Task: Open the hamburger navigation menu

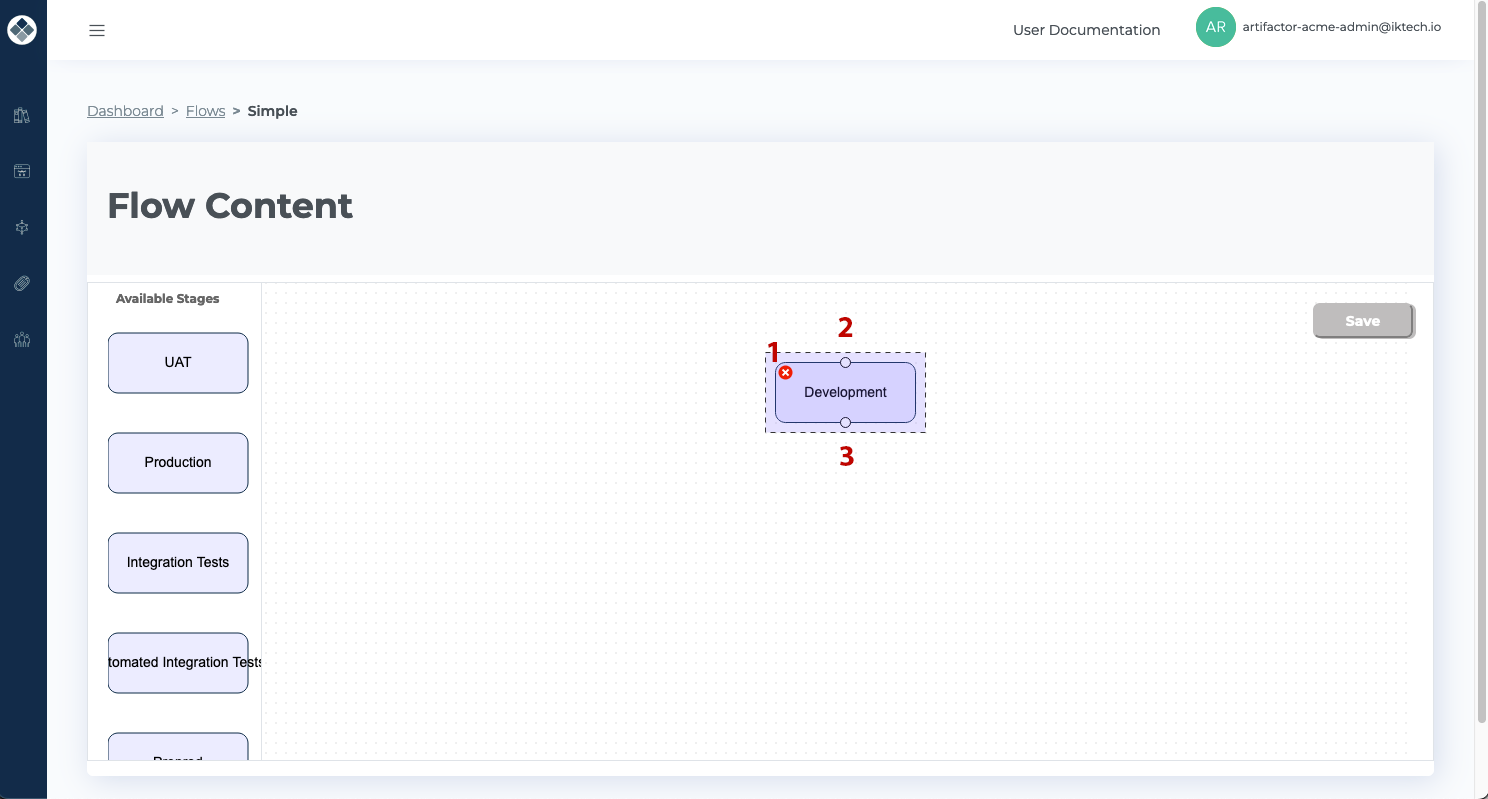Action: (97, 30)
